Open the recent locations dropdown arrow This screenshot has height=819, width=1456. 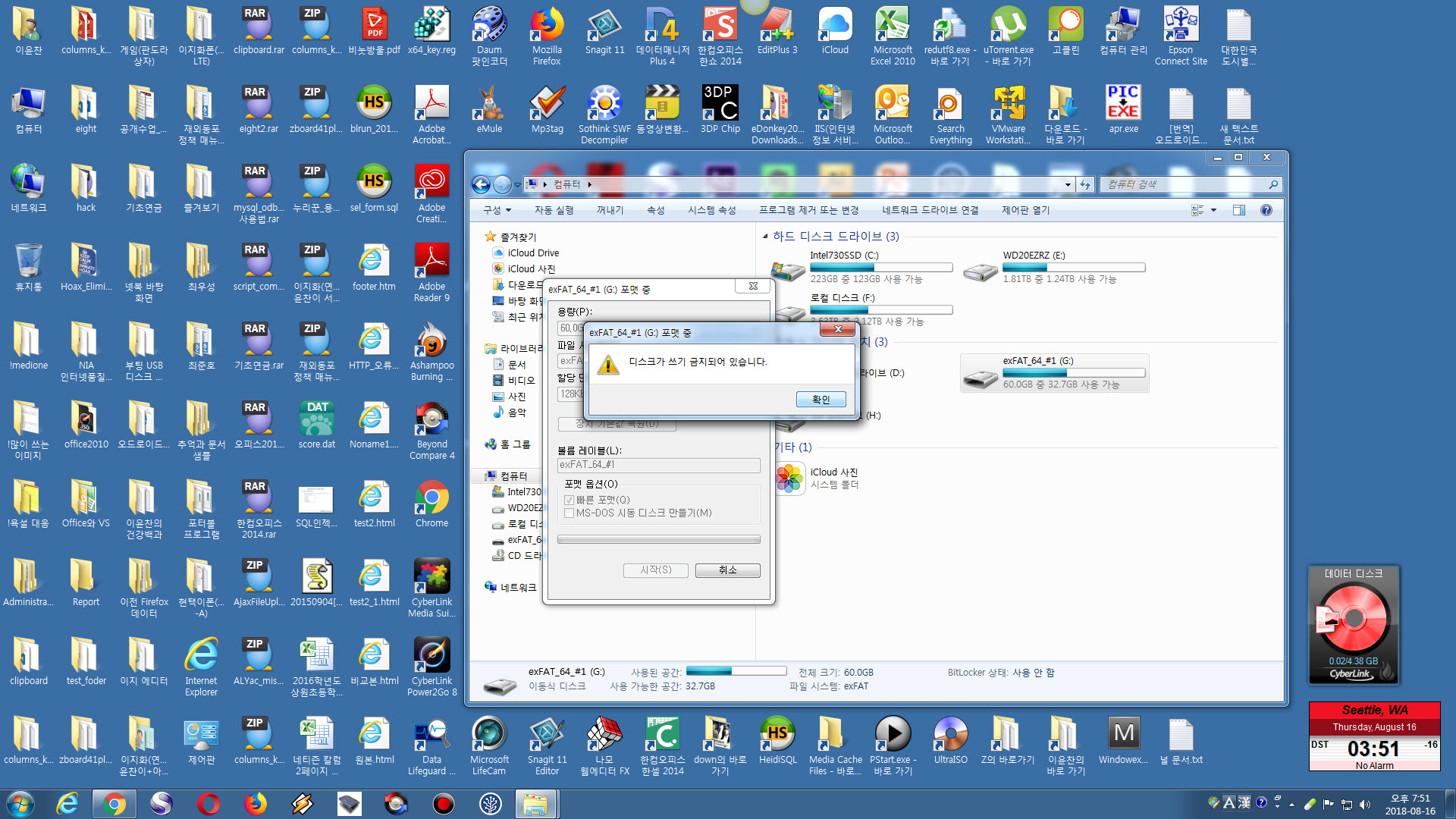tap(517, 185)
